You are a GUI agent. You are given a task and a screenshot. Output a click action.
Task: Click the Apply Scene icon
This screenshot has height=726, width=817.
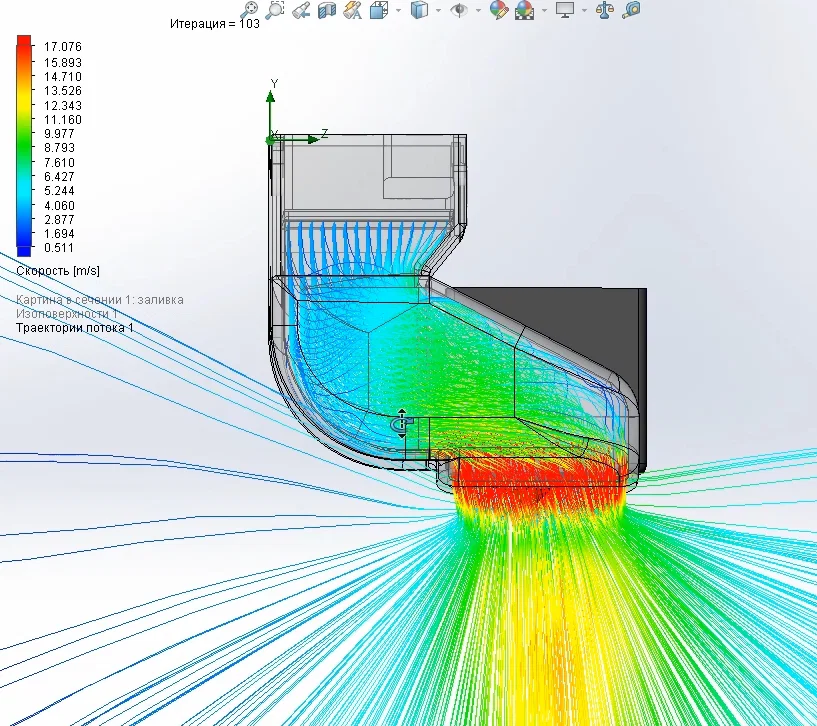point(524,10)
